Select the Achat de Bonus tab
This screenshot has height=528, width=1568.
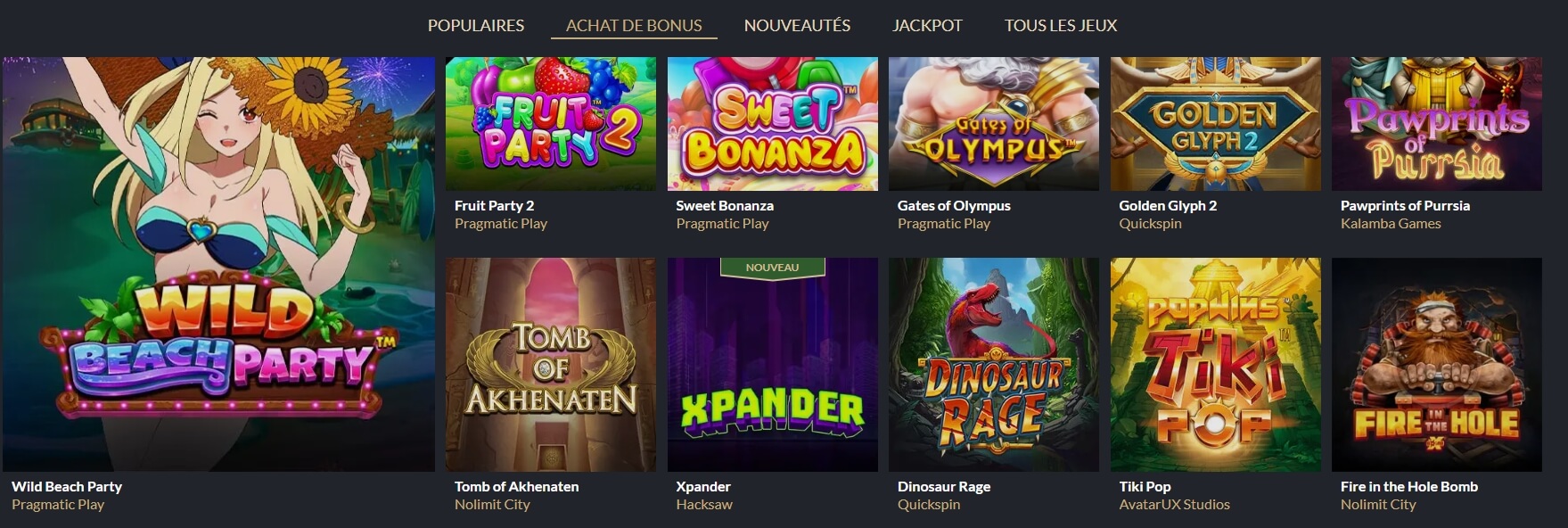point(634,26)
